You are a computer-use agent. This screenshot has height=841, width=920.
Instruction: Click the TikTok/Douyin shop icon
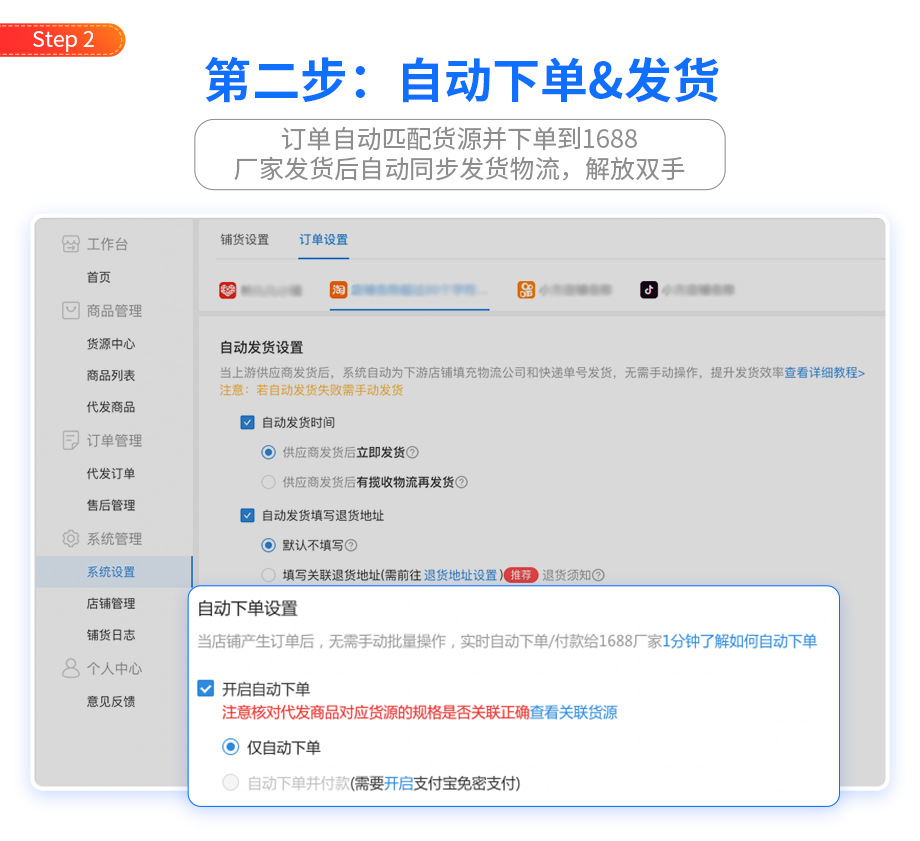(649, 290)
